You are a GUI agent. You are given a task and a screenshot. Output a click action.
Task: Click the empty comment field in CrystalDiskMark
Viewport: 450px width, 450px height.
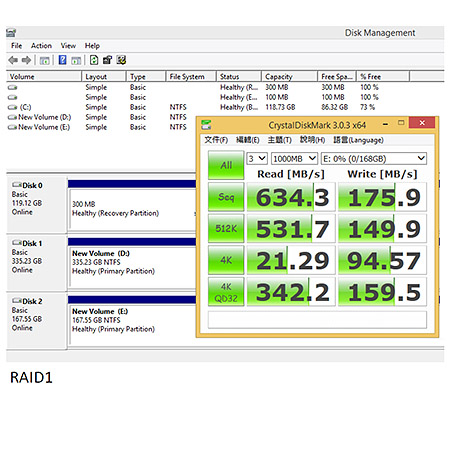[x=317, y=320]
